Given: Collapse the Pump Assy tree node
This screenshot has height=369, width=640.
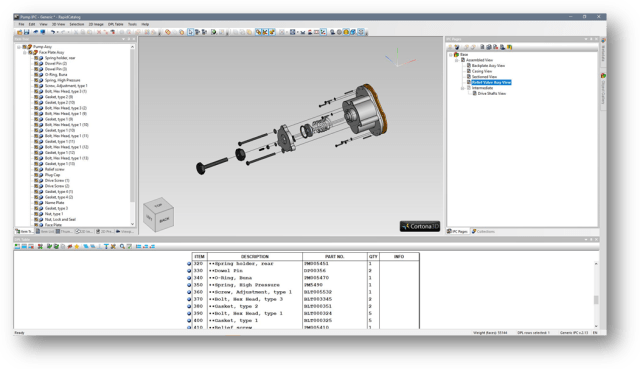Looking at the screenshot, I should [x=19, y=47].
